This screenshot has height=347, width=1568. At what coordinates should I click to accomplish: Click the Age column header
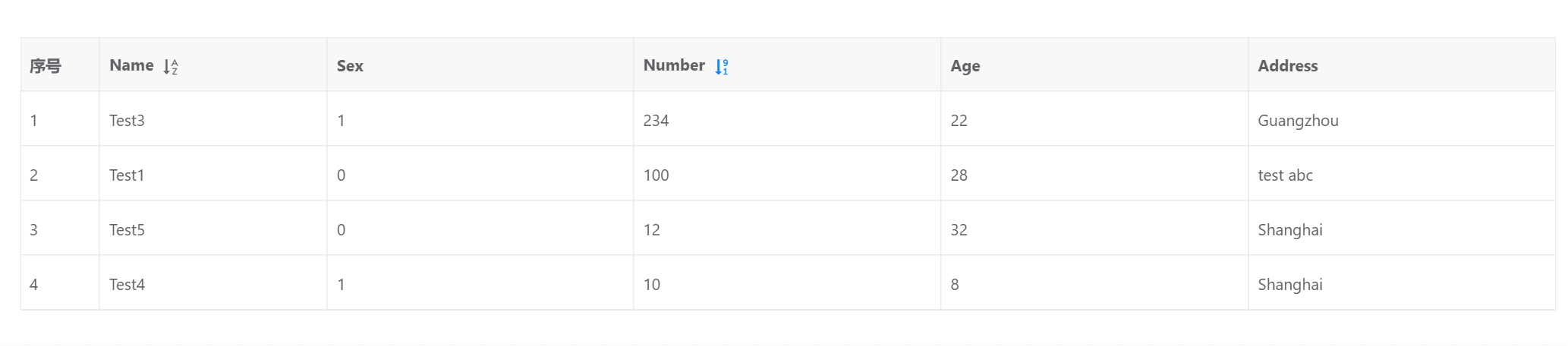point(965,66)
